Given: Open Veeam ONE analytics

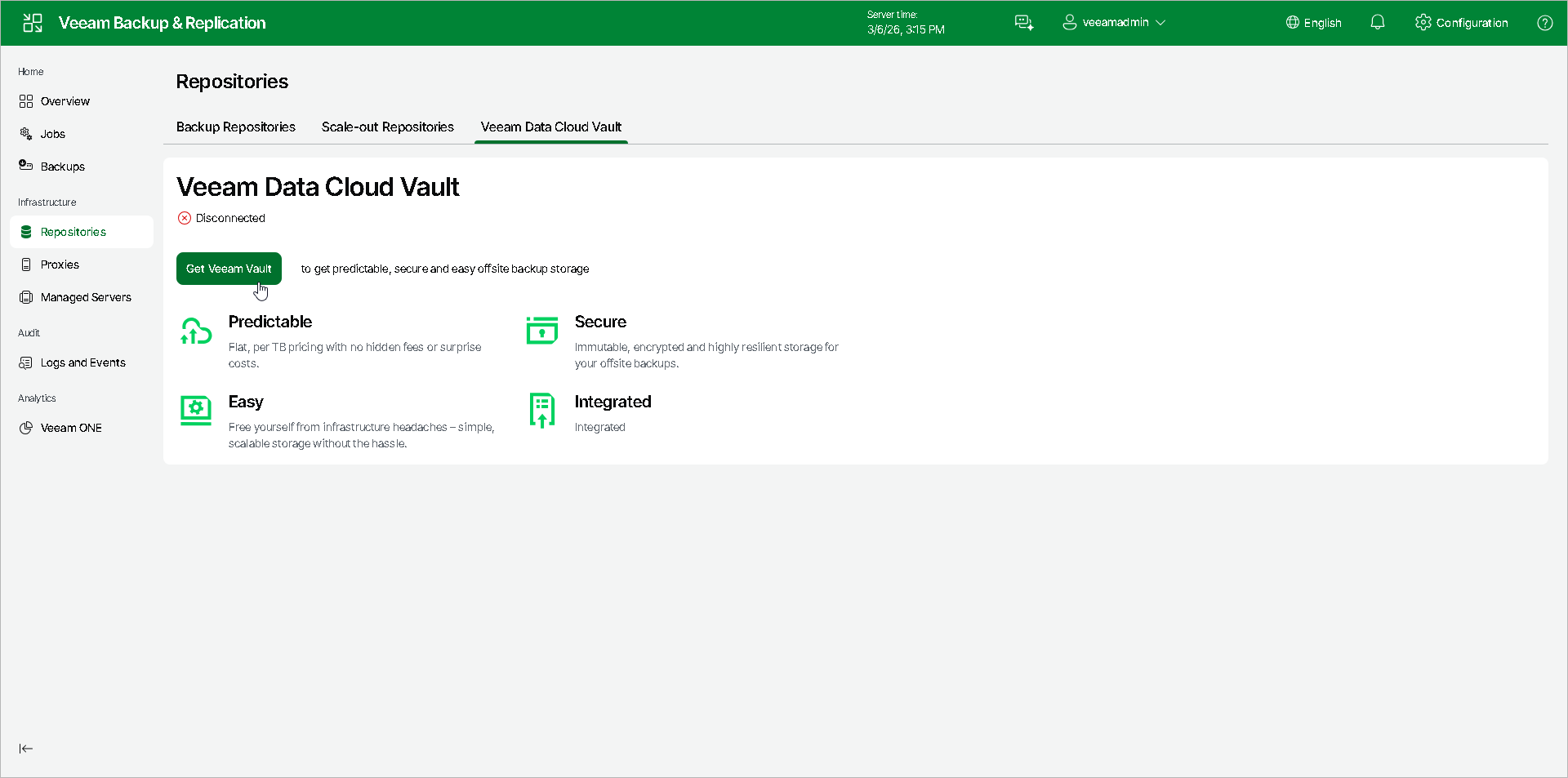Looking at the screenshot, I should click(x=71, y=428).
